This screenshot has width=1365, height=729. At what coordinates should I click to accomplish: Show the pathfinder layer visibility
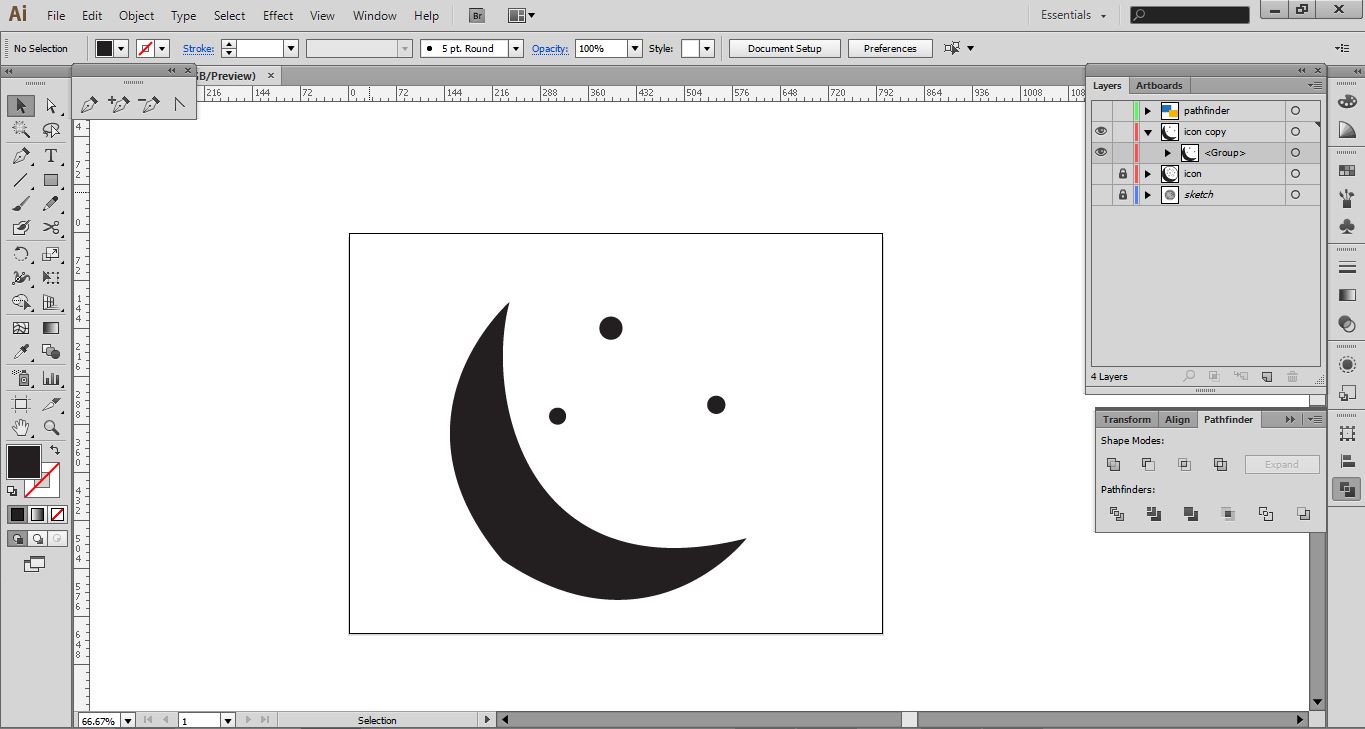1101,111
